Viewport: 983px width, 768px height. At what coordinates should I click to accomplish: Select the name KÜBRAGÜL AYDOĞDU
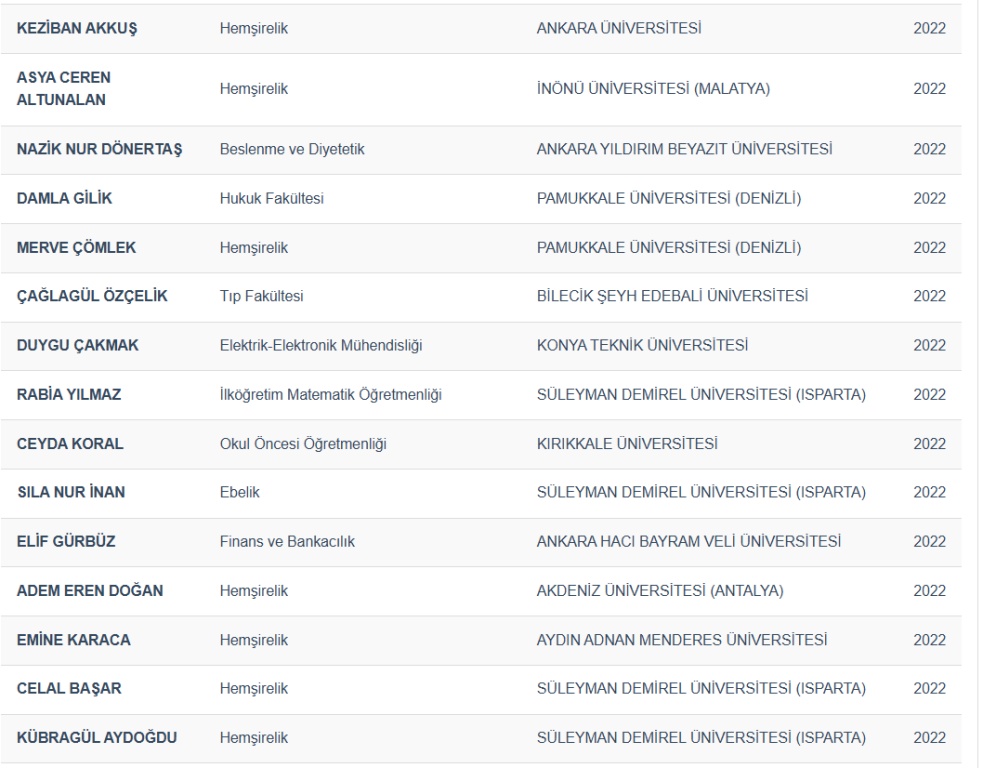(x=97, y=739)
